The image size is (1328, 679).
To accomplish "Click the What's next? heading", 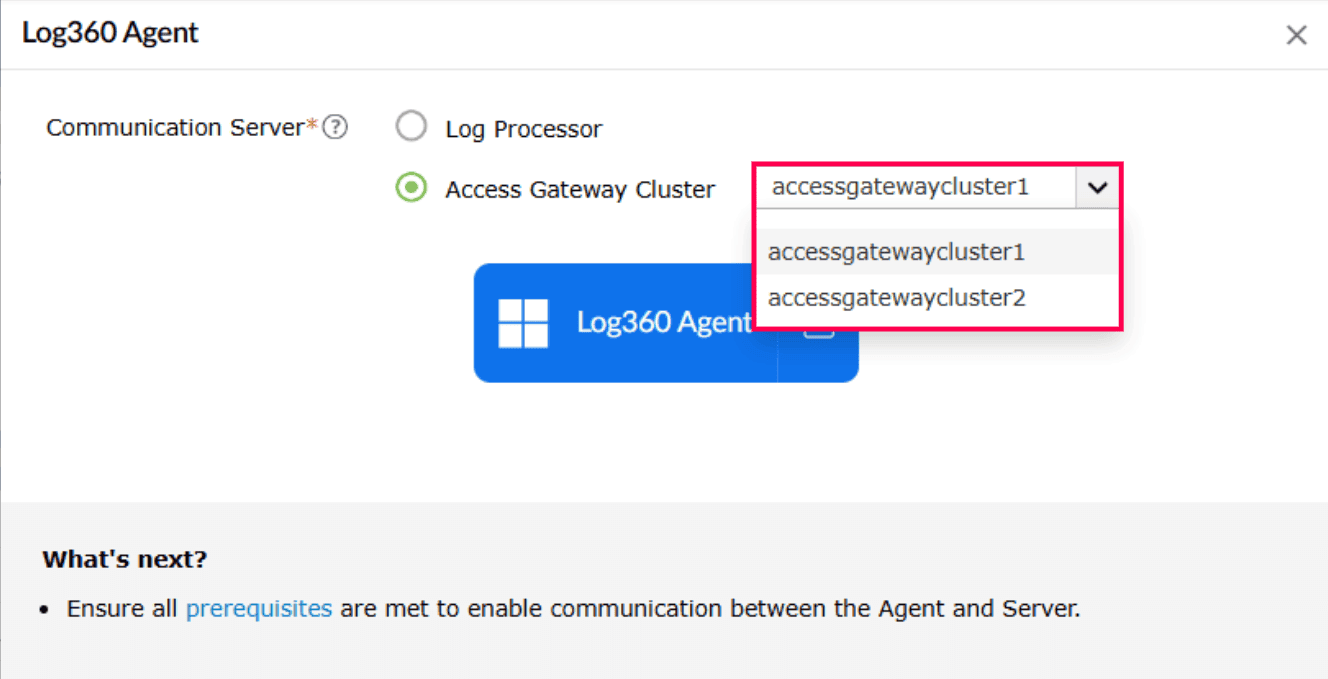I will tap(124, 559).
